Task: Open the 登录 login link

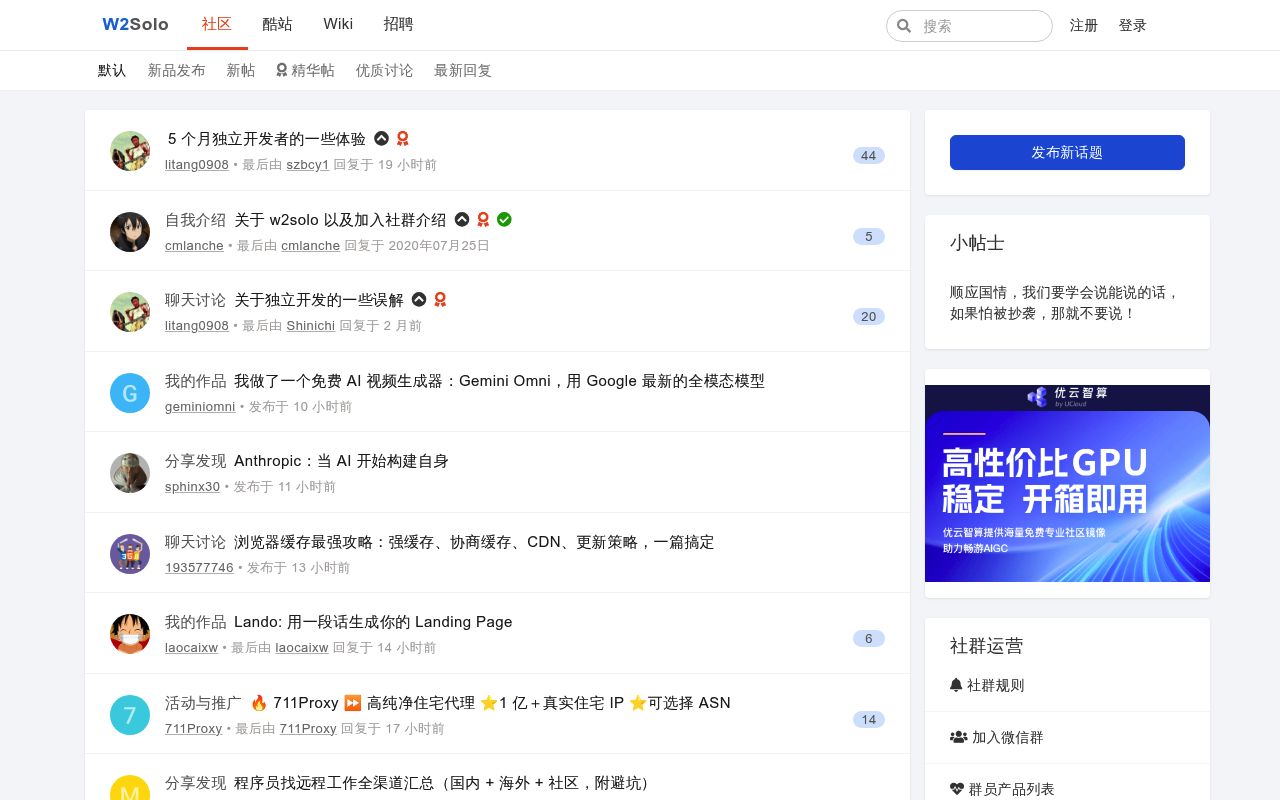Action: [1133, 25]
